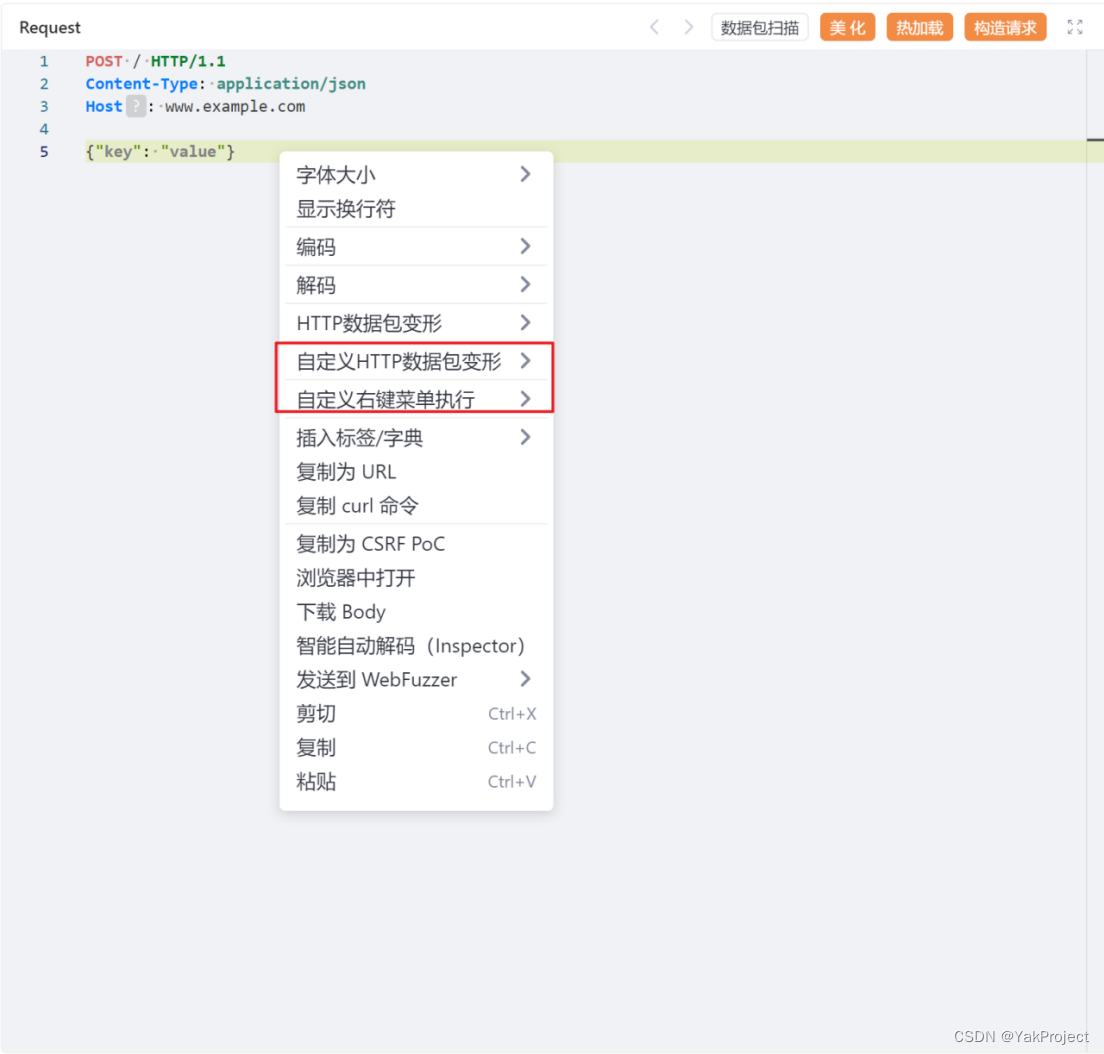The width and height of the screenshot is (1104, 1054).
Task: Select 浏览器中打开 from the menu
Action: [416, 578]
